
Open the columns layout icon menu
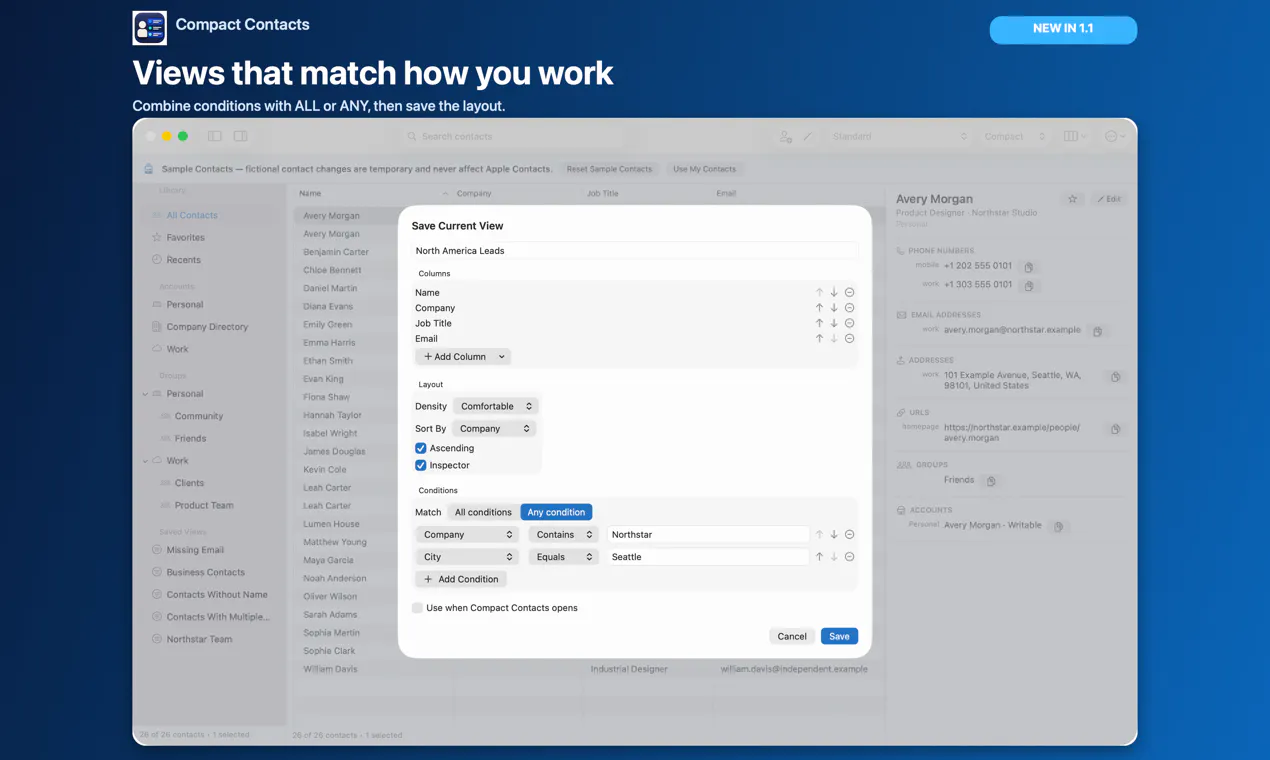(x=1075, y=136)
